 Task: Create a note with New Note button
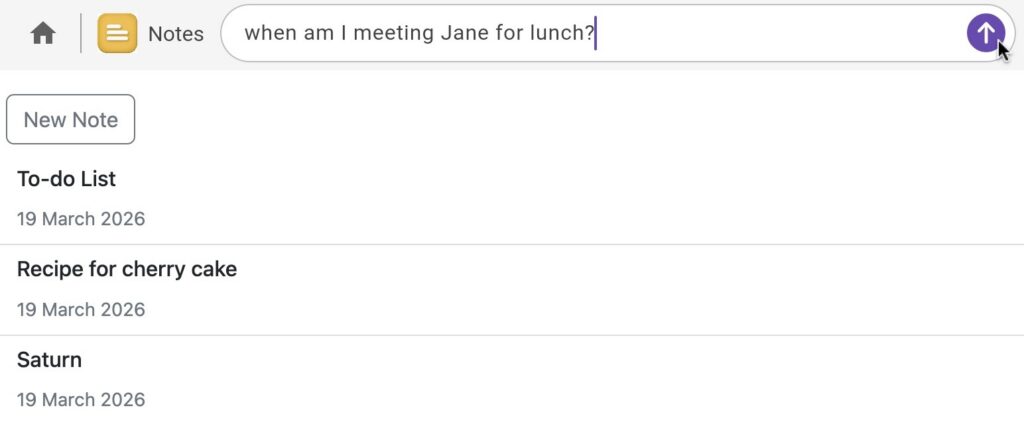71,120
